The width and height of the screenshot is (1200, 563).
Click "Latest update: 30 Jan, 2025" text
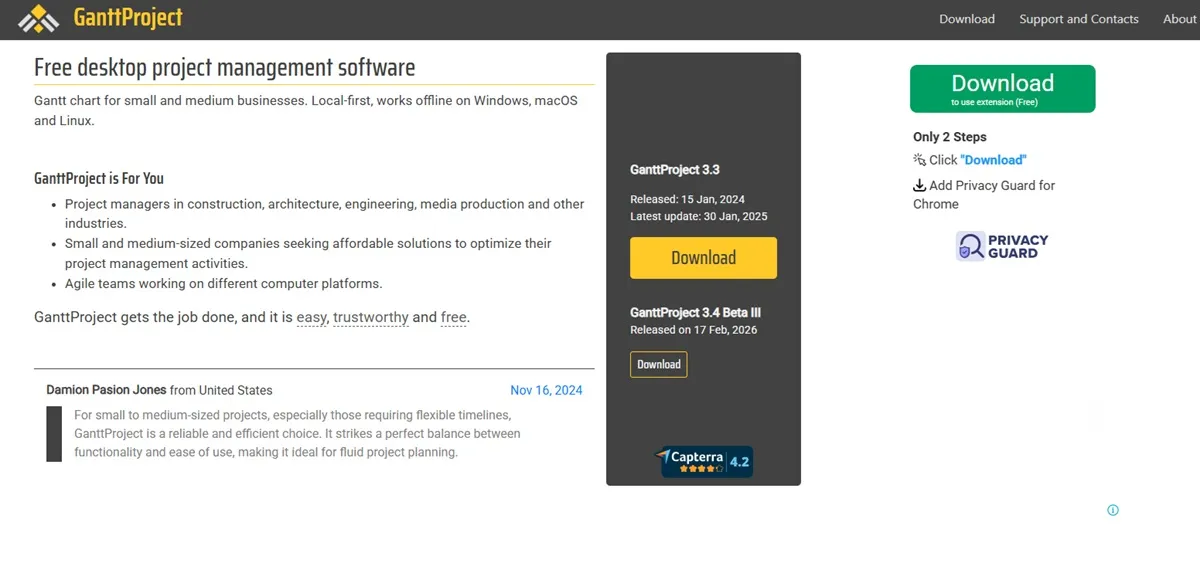point(699,216)
